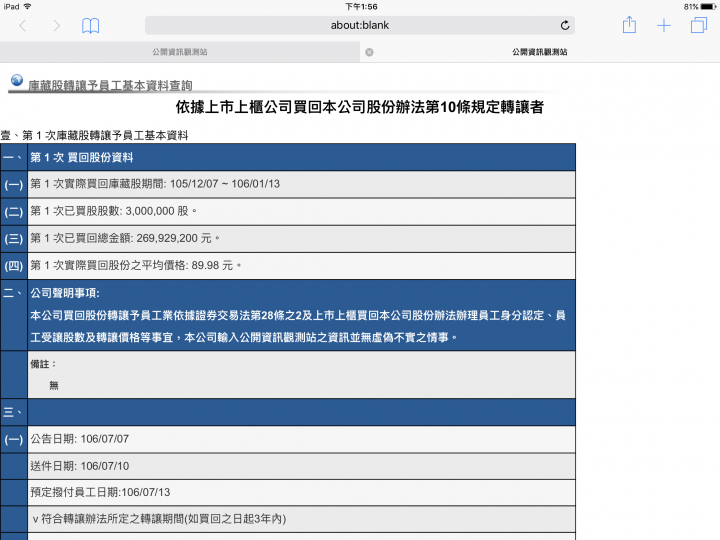
Task: Click the v 符合轉讓辦法所定之轉讓期間 row
Action: [x=301, y=519]
